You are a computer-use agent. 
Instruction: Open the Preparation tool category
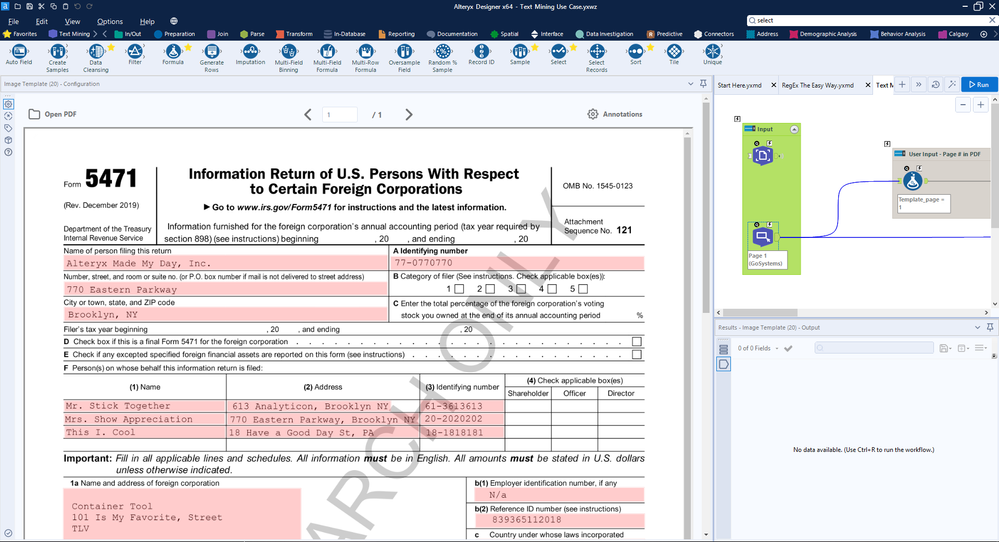(x=175, y=34)
